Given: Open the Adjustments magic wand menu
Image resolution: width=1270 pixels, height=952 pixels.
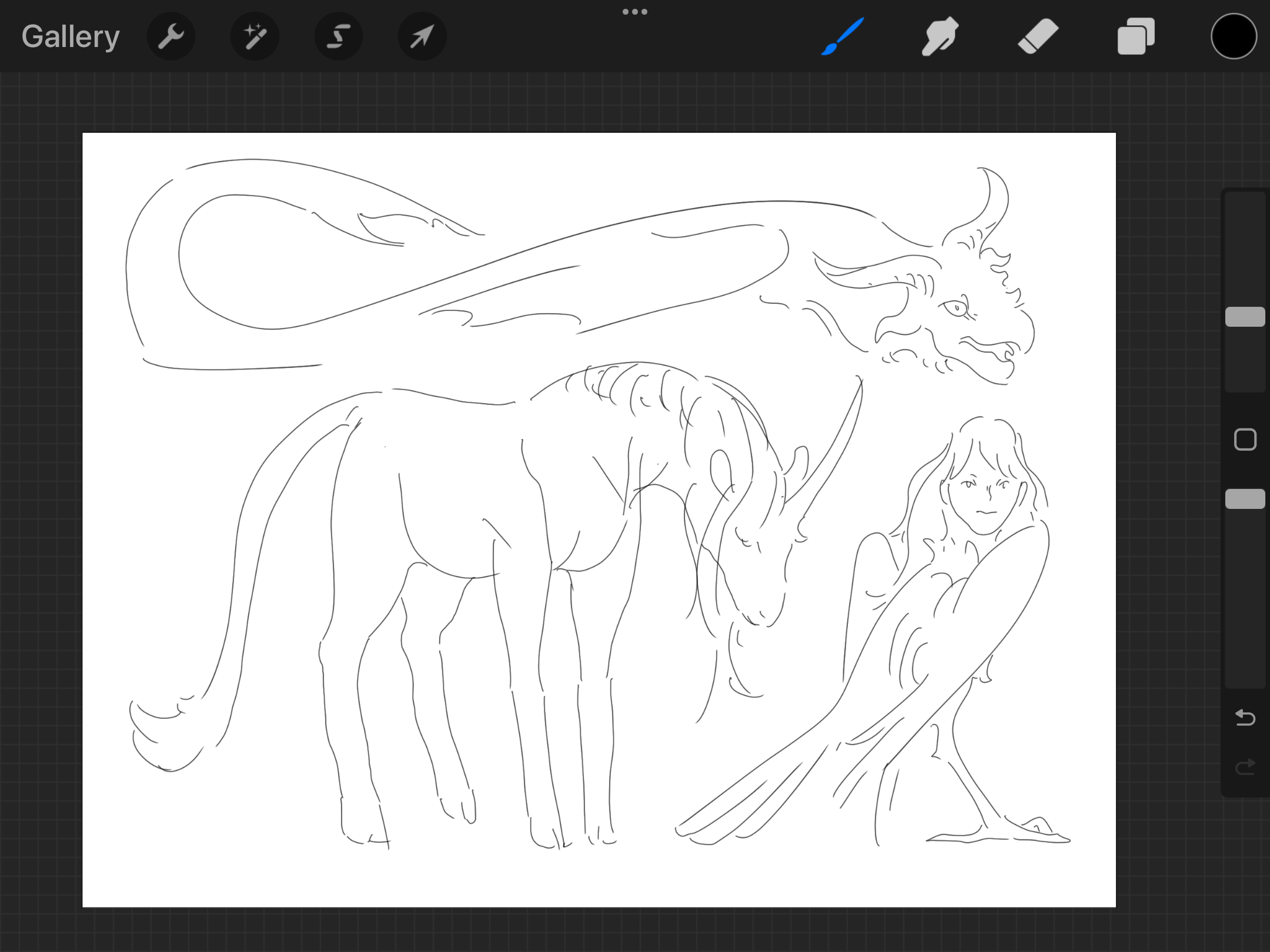Looking at the screenshot, I should [x=255, y=36].
